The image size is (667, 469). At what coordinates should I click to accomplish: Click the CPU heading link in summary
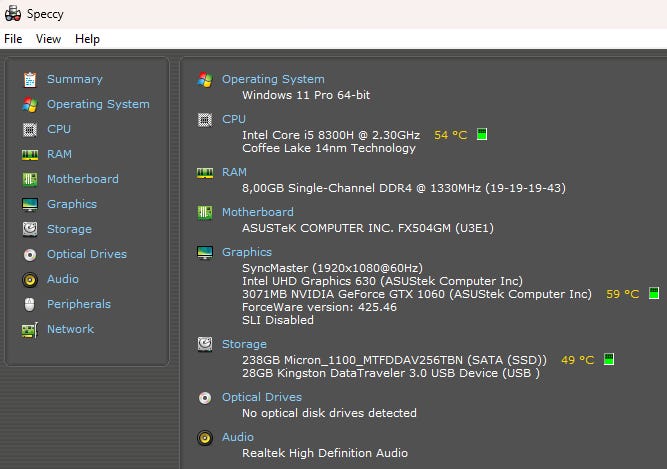click(234, 119)
